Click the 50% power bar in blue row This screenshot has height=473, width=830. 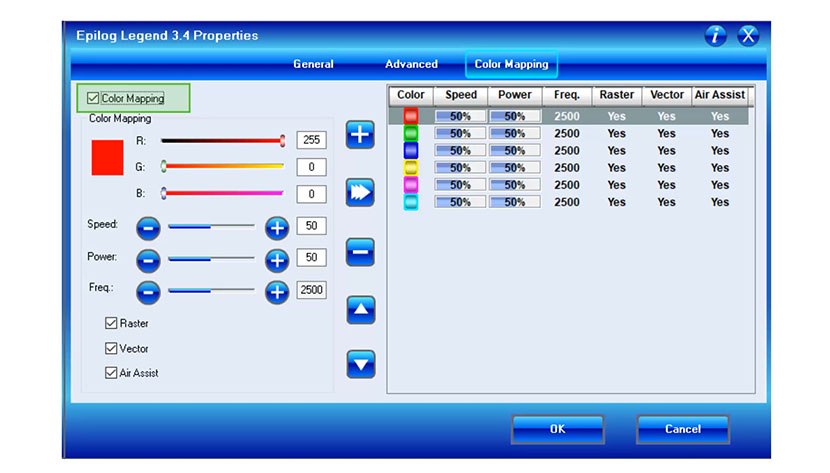[x=515, y=151]
